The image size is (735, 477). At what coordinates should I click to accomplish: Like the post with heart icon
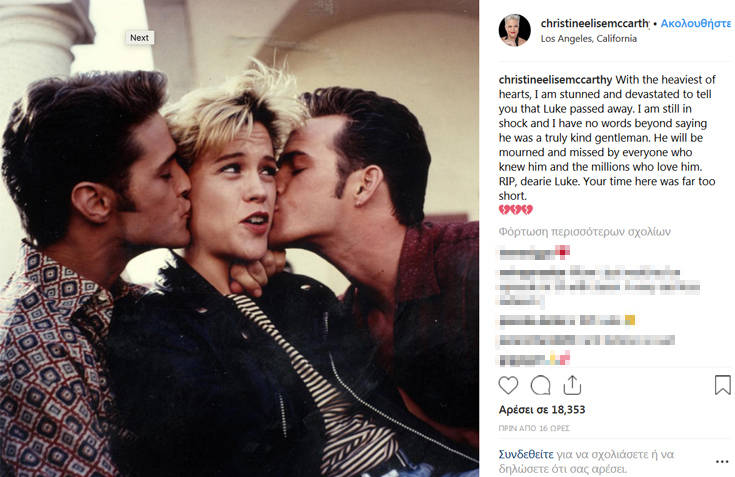click(508, 385)
